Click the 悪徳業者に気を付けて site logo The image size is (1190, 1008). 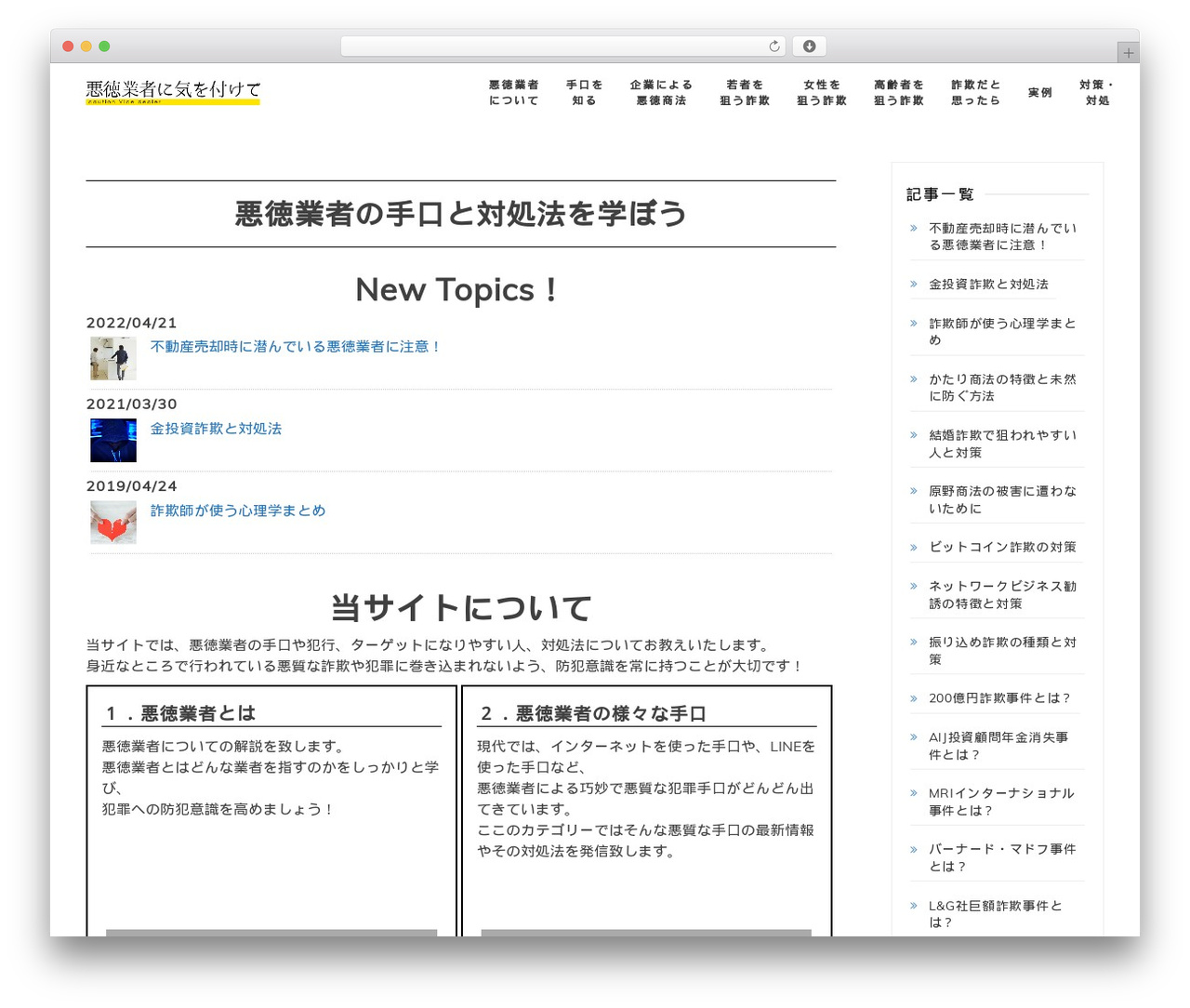(x=173, y=92)
